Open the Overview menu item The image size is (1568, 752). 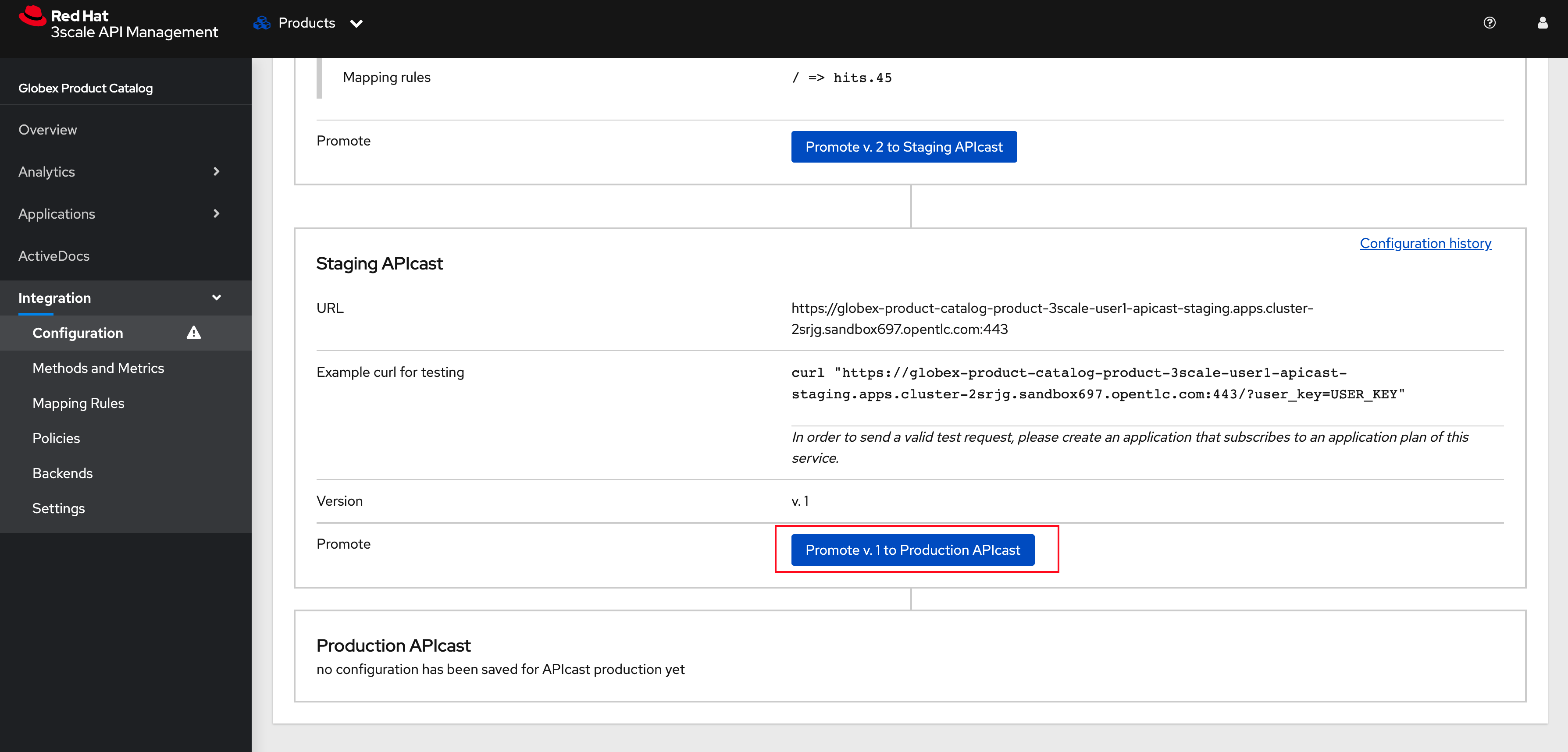pyautogui.click(x=47, y=130)
